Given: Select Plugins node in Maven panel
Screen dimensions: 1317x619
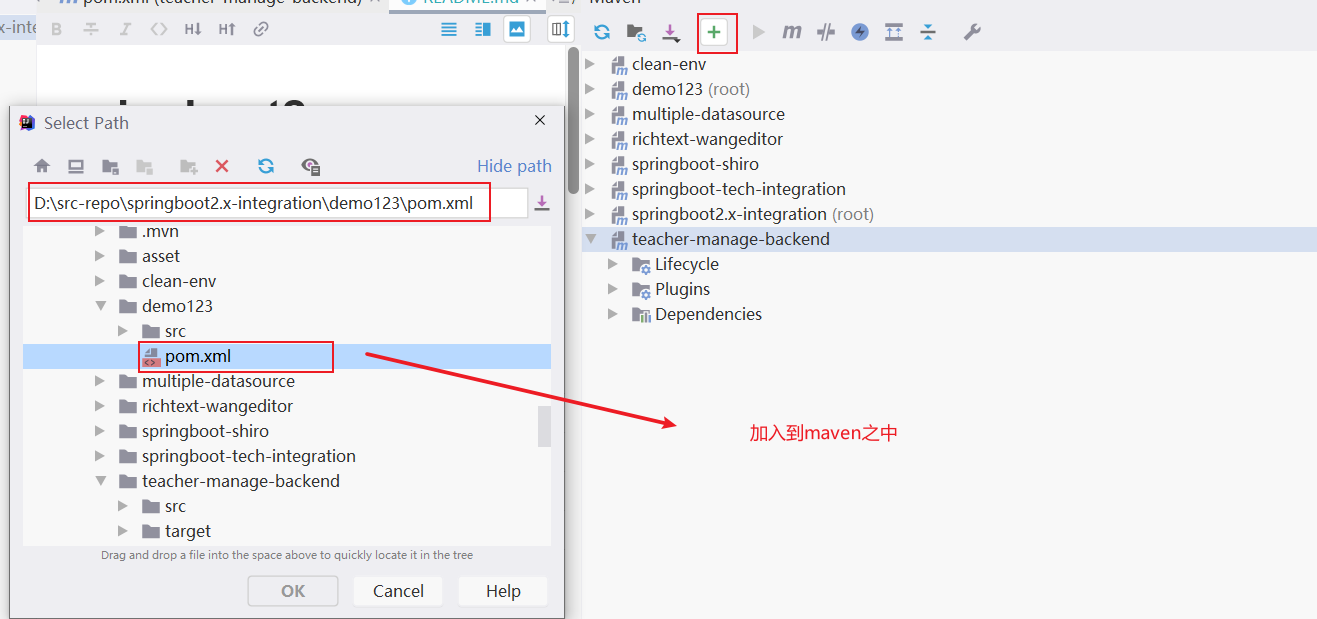Looking at the screenshot, I should coord(682,289).
